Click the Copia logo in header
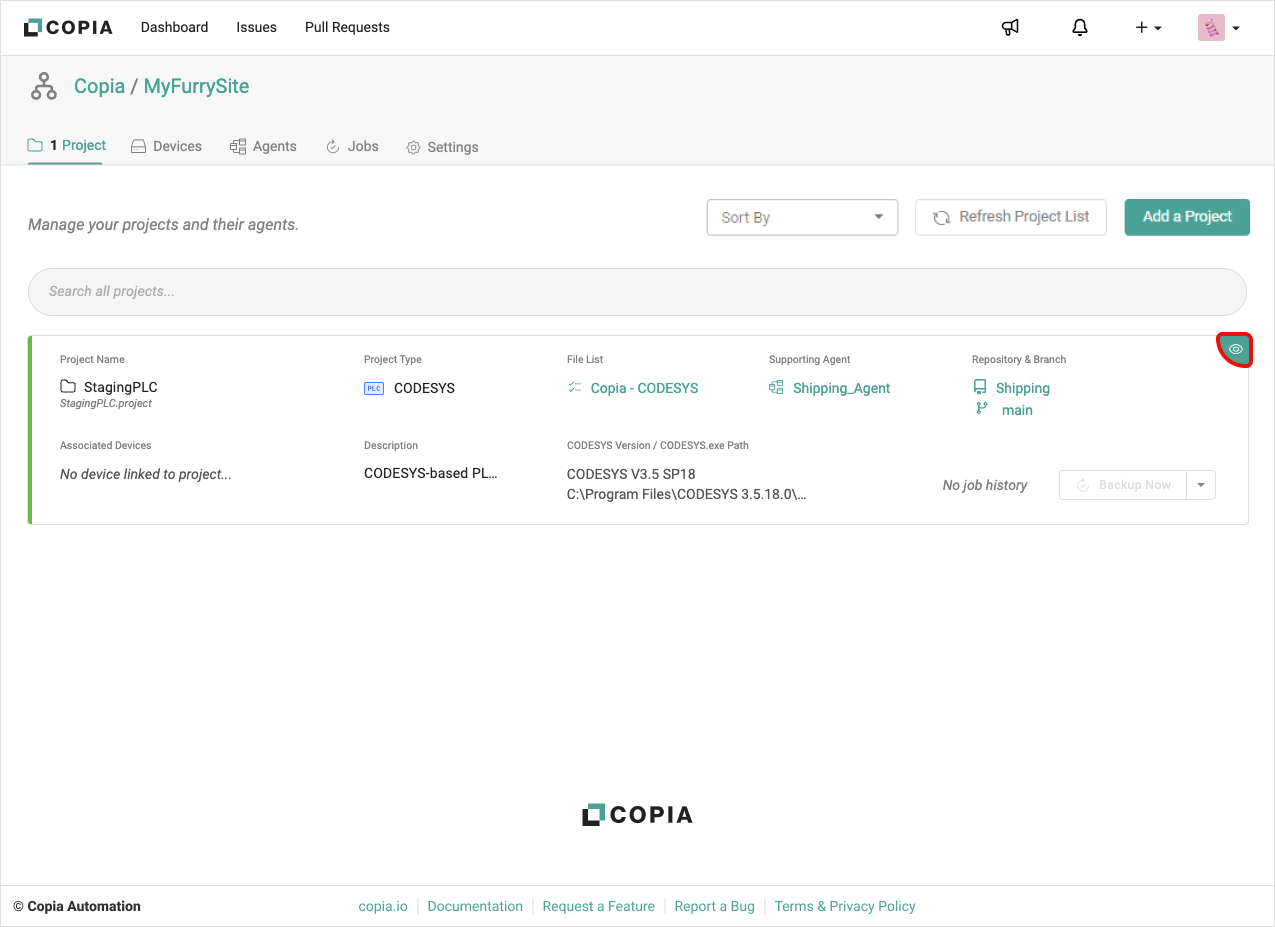This screenshot has width=1275, height=927. [x=68, y=28]
